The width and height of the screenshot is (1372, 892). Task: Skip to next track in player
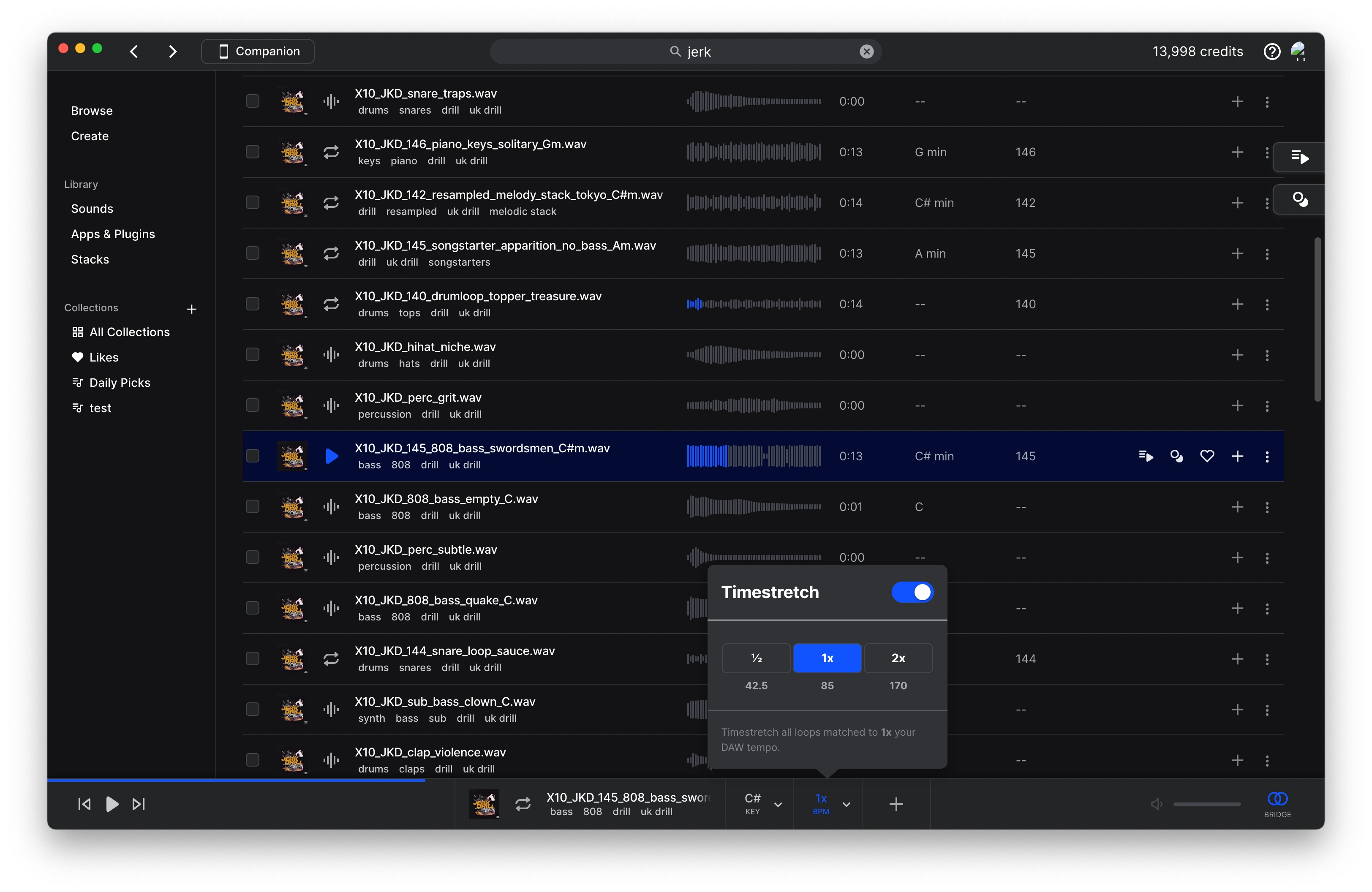(x=138, y=804)
